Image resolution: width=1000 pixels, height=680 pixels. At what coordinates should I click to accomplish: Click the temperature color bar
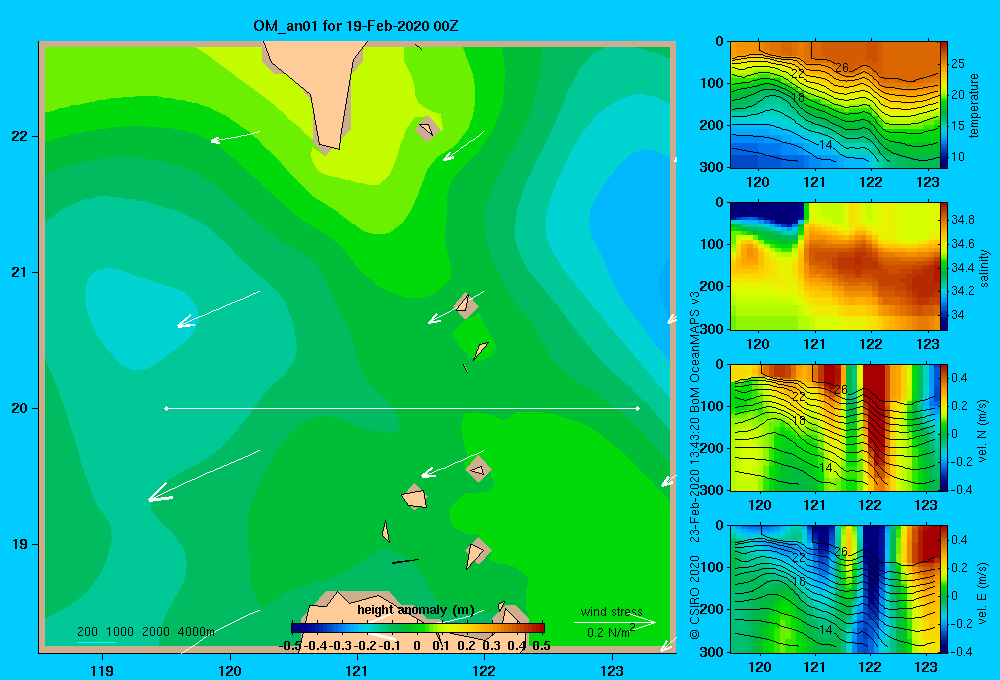pos(943,105)
